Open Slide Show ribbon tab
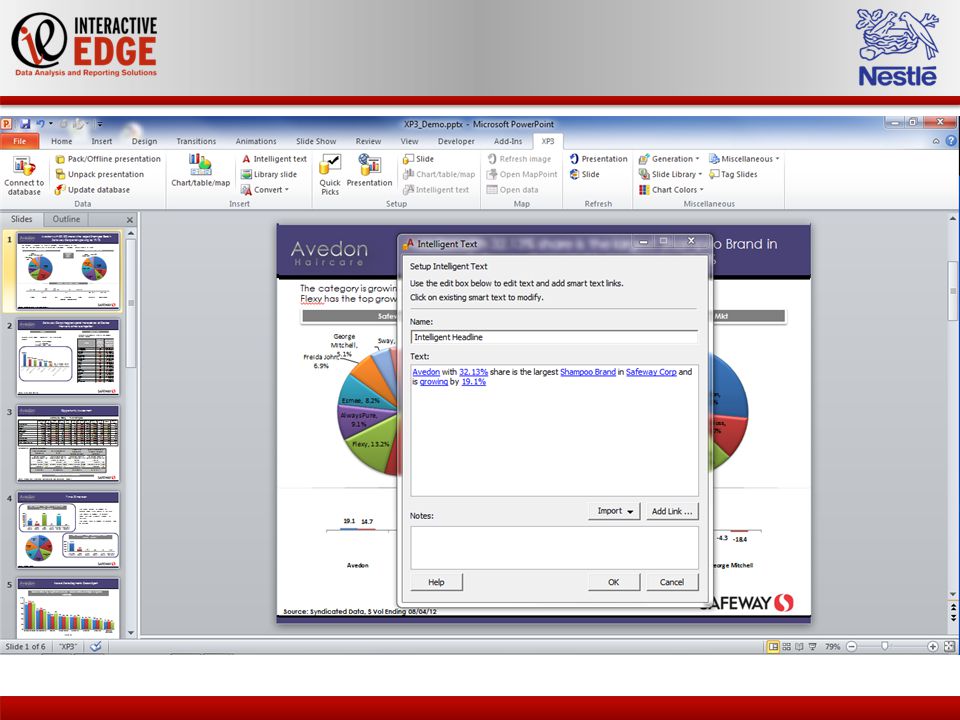Screen dimensions: 960x720 316,141
